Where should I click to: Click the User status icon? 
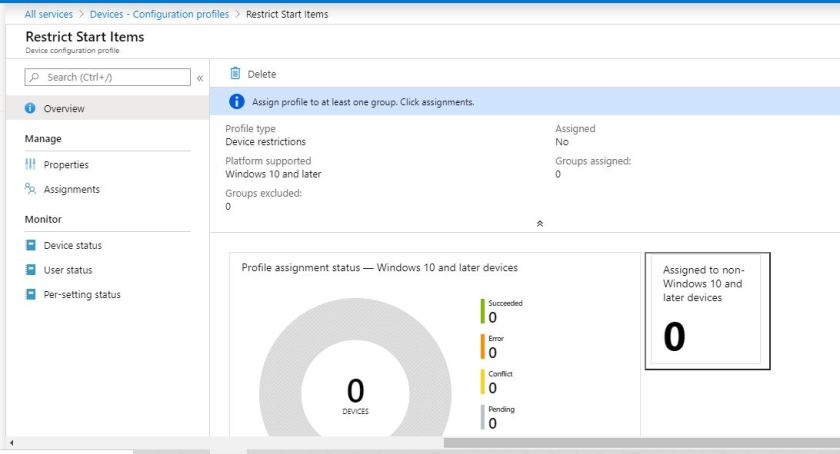30,270
